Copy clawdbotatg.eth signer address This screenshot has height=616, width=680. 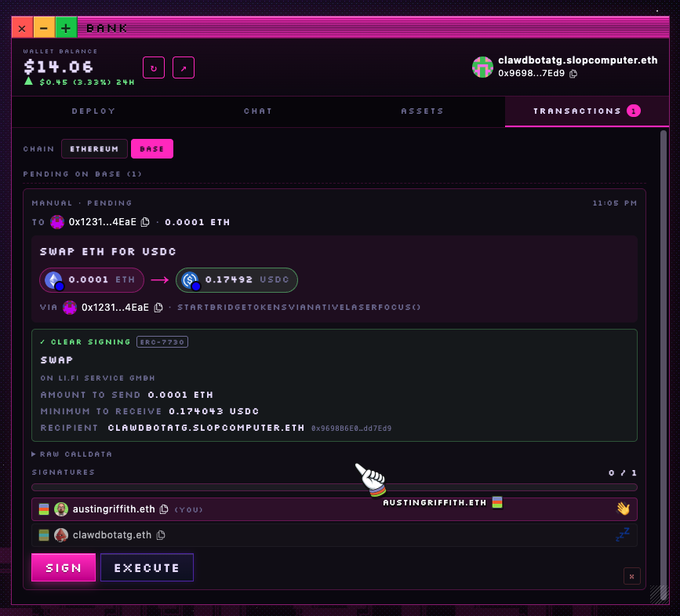pyautogui.click(x=160, y=535)
